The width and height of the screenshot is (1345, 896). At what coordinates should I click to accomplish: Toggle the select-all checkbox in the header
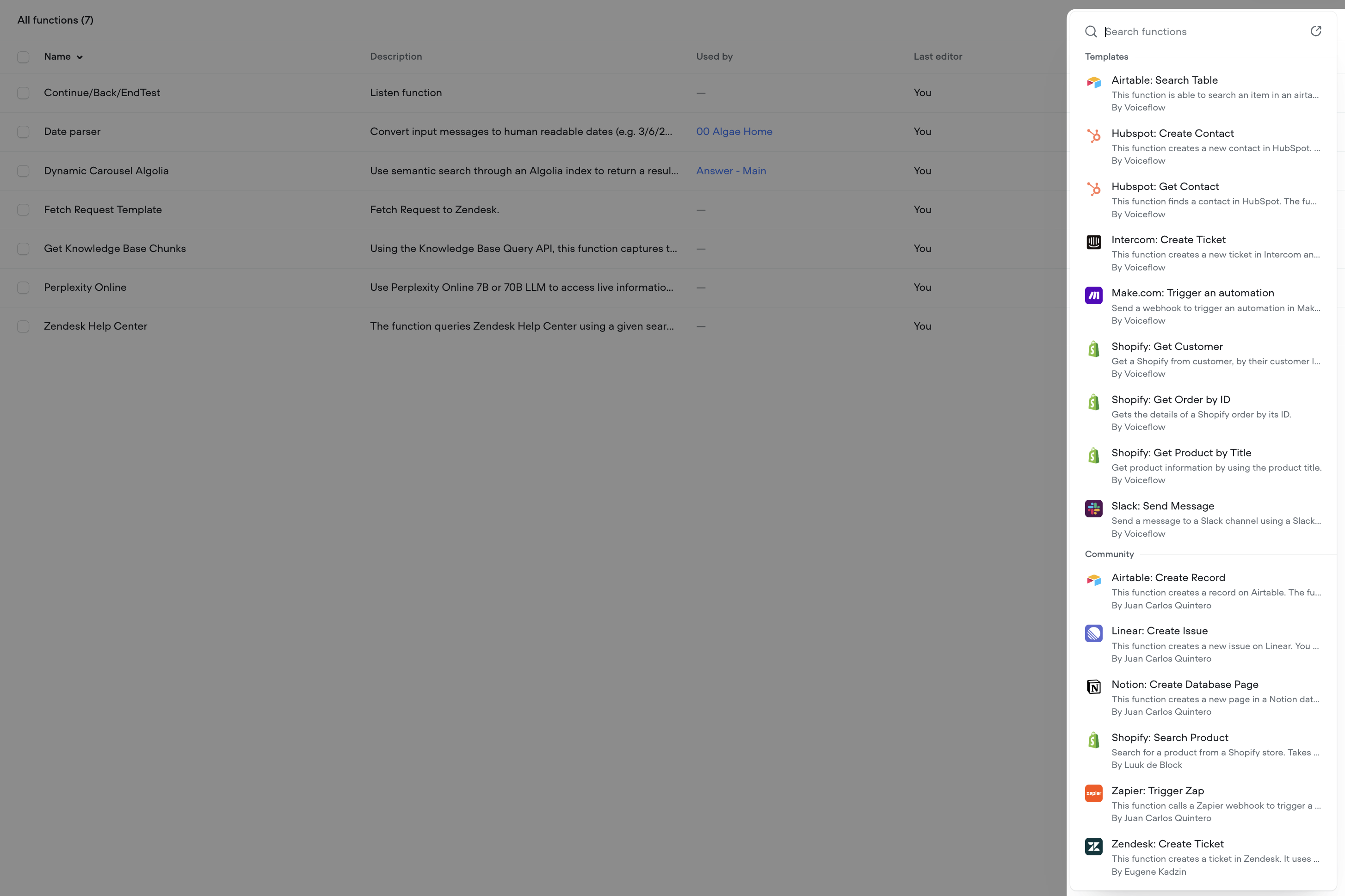click(24, 56)
